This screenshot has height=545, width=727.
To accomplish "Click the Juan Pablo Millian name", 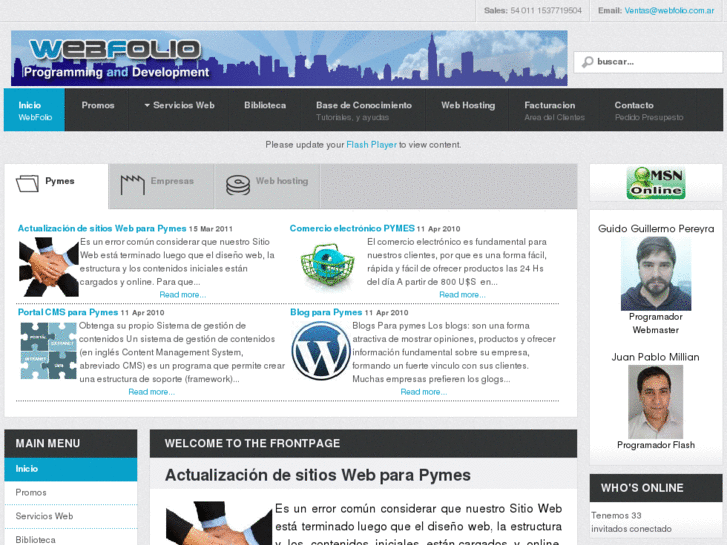I will [655, 357].
